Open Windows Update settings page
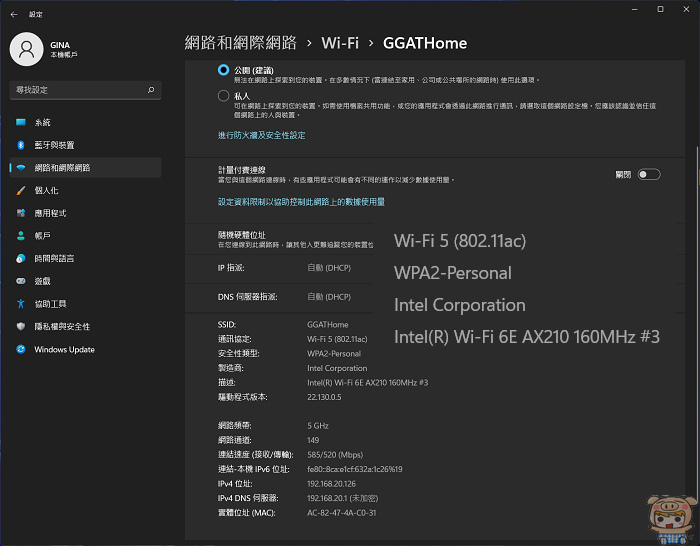The height and width of the screenshot is (546, 700). pyautogui.click(x=85, y=349)
